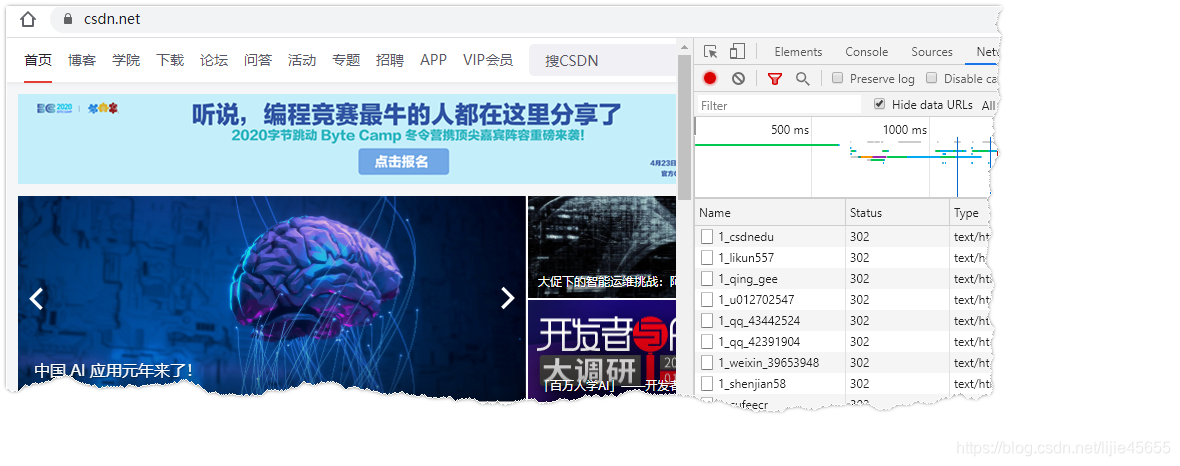The height and width of the screenshot is (466, 1180).
Task: Open 论坛 in CSDN navigation
Action: coord(214,60)
